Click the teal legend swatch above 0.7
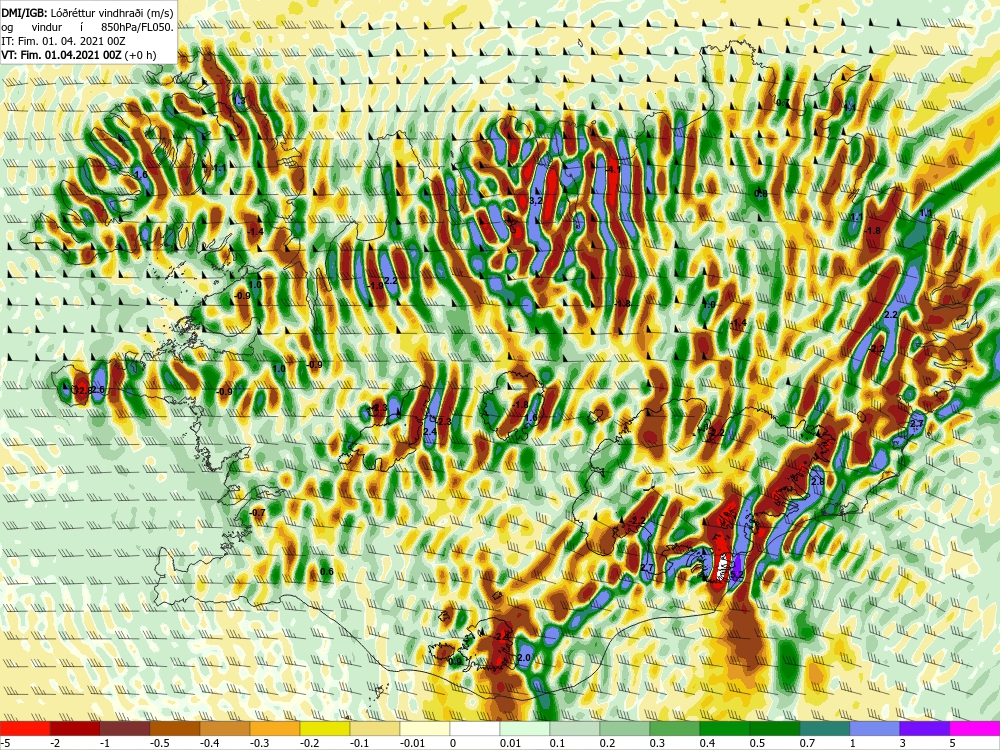 pyautogui.click(x=825, y=728)
